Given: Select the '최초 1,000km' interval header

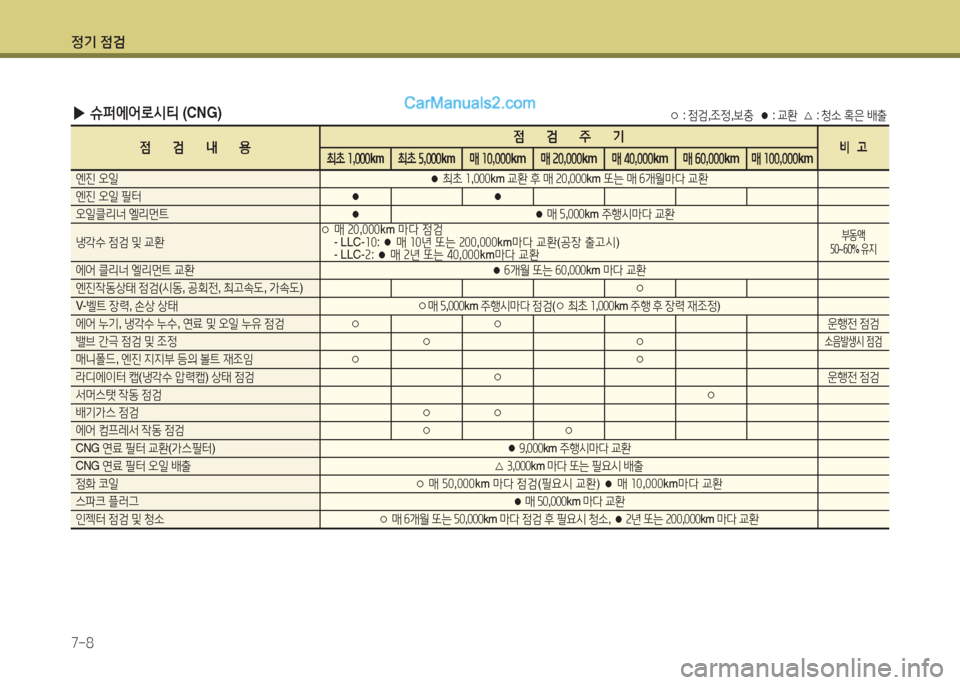Looking at the screenshot, I should tap(355, 159).
